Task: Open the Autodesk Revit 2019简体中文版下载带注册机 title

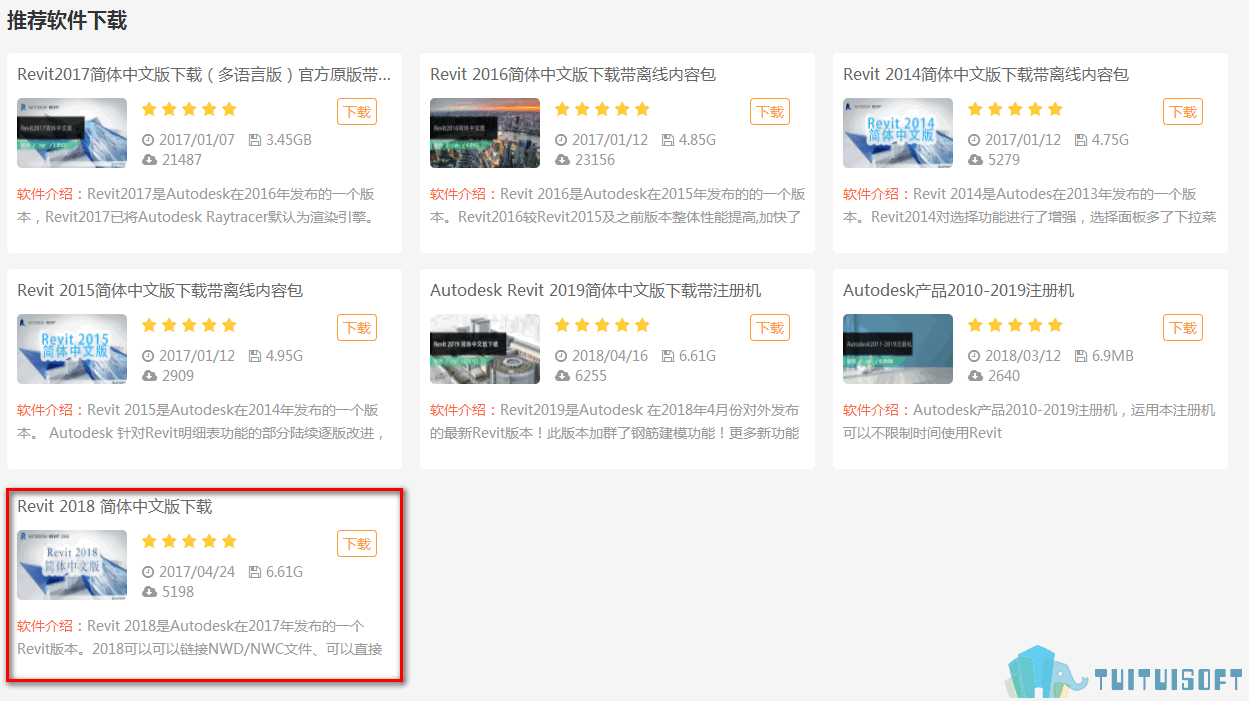Action: (x=596, y=291)
